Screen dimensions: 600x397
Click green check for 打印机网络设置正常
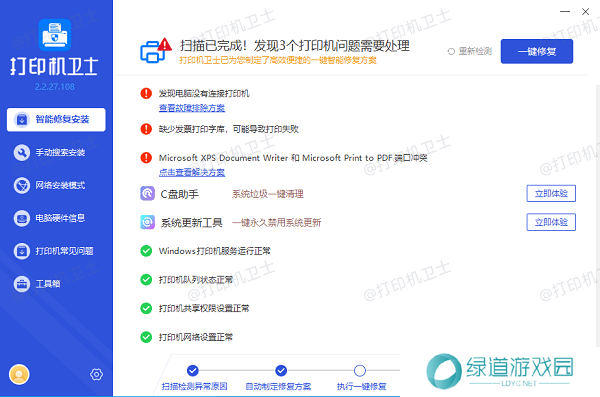tap(146, 337)
